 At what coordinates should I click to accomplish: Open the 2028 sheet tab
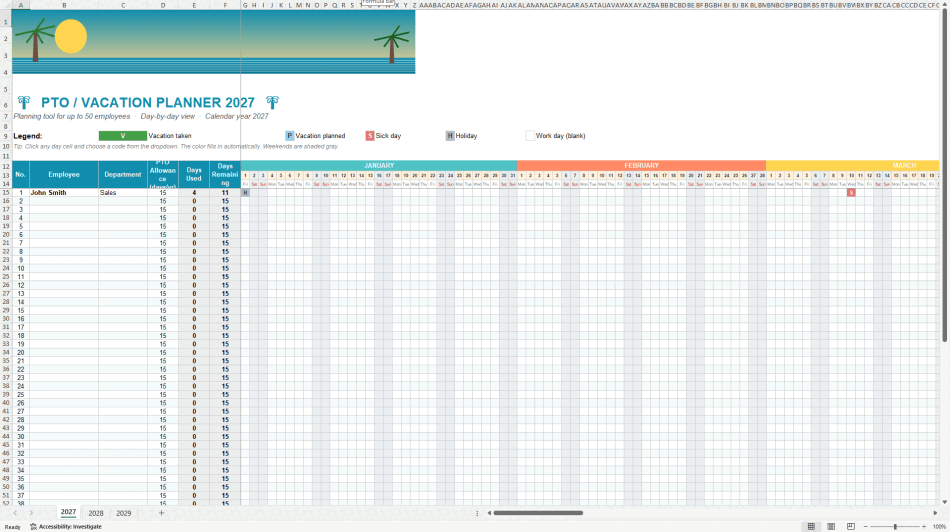96,513
